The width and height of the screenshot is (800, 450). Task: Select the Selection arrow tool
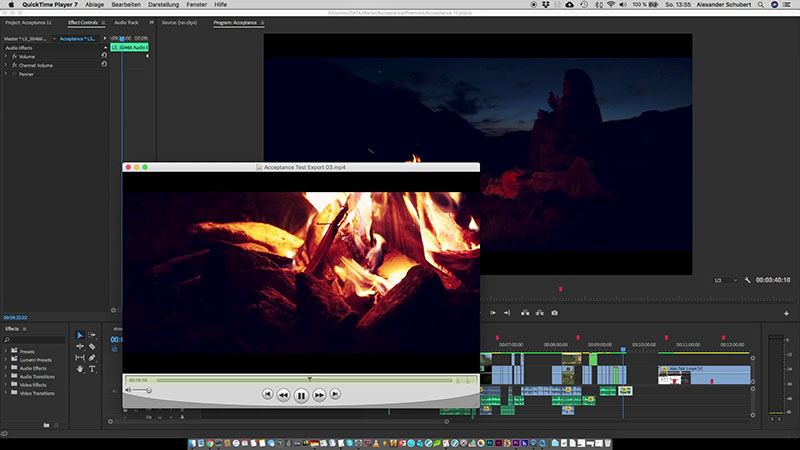pos(80,335)
